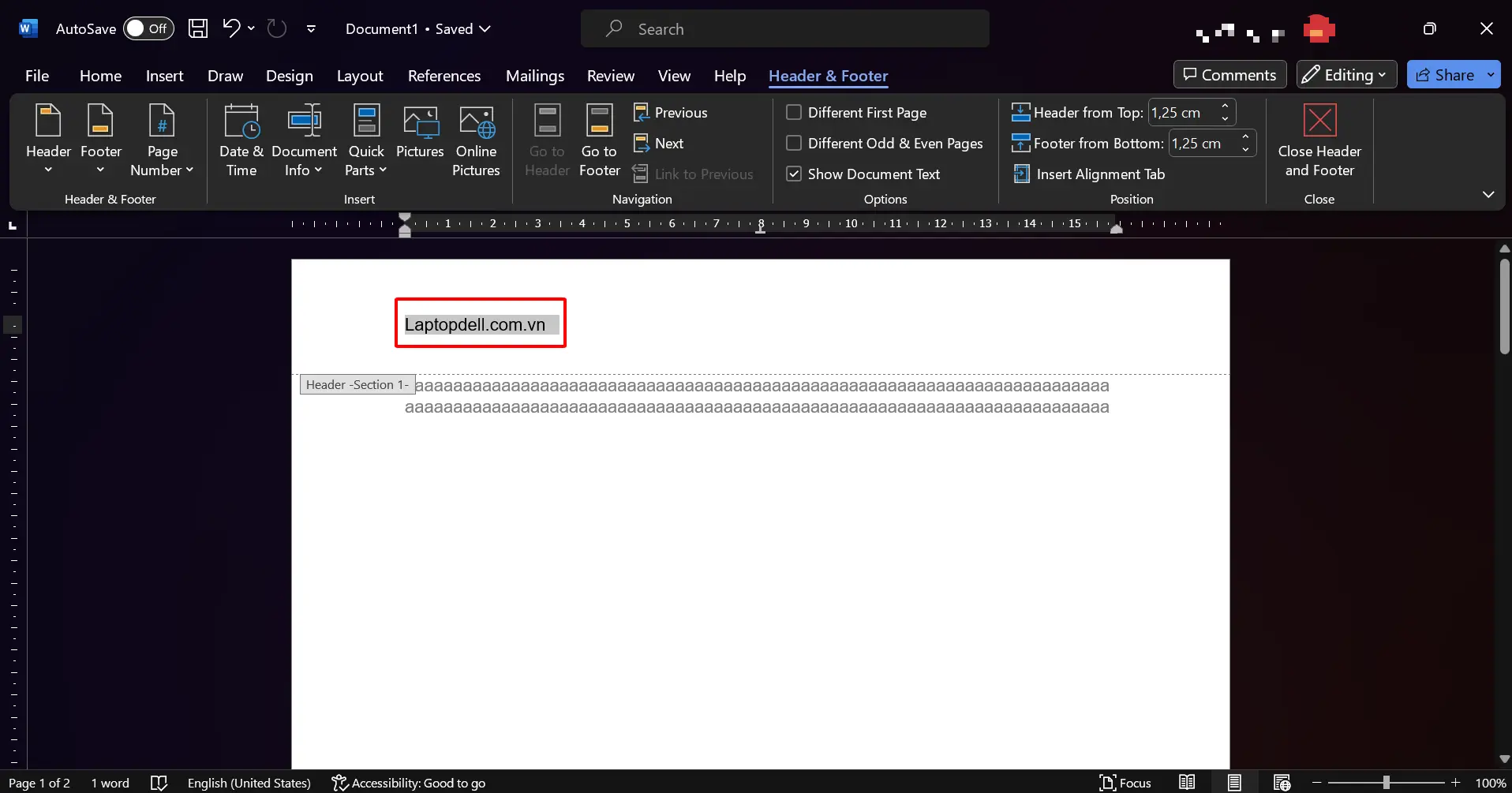This screenshot has width=1512, height=793.
Task: Open the Editing mode dropdown
Action: tap(1346, 75)
